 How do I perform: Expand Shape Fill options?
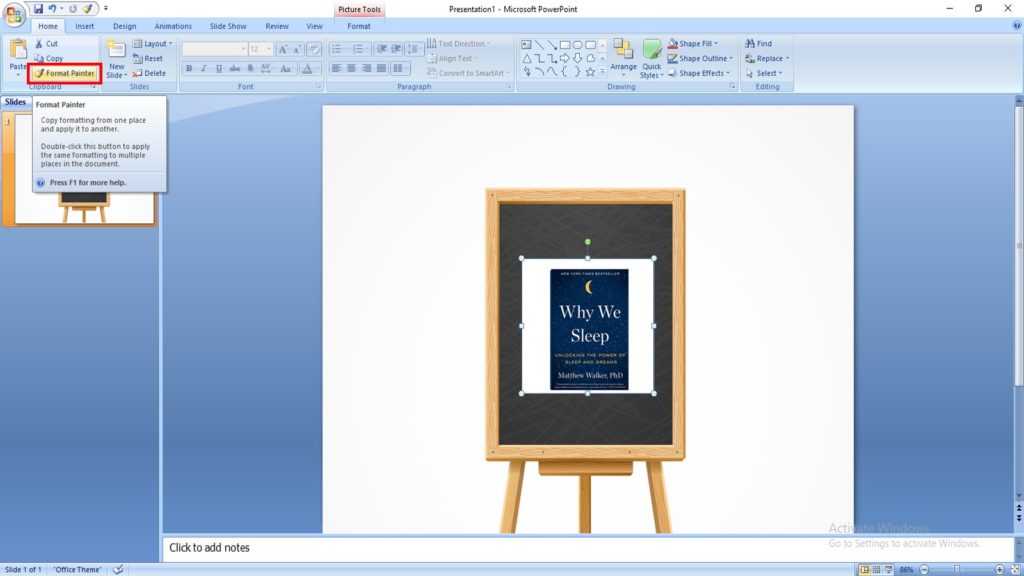693,43
